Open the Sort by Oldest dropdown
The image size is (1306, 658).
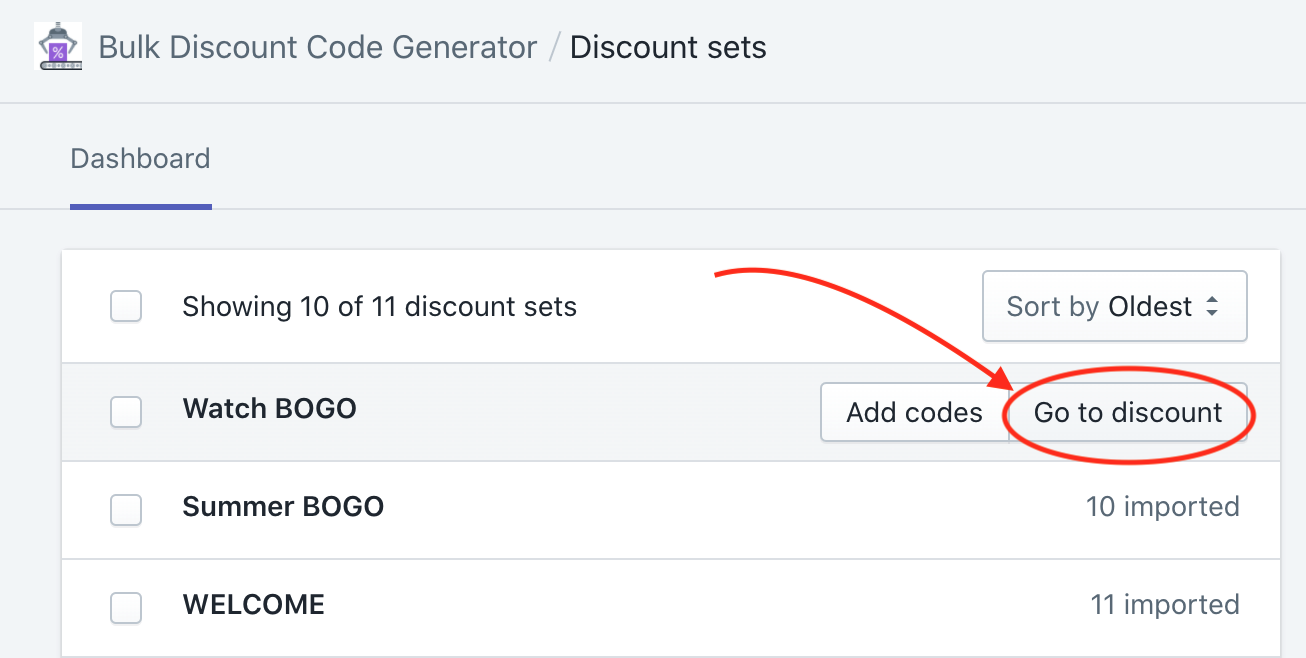click(1114, 307)
